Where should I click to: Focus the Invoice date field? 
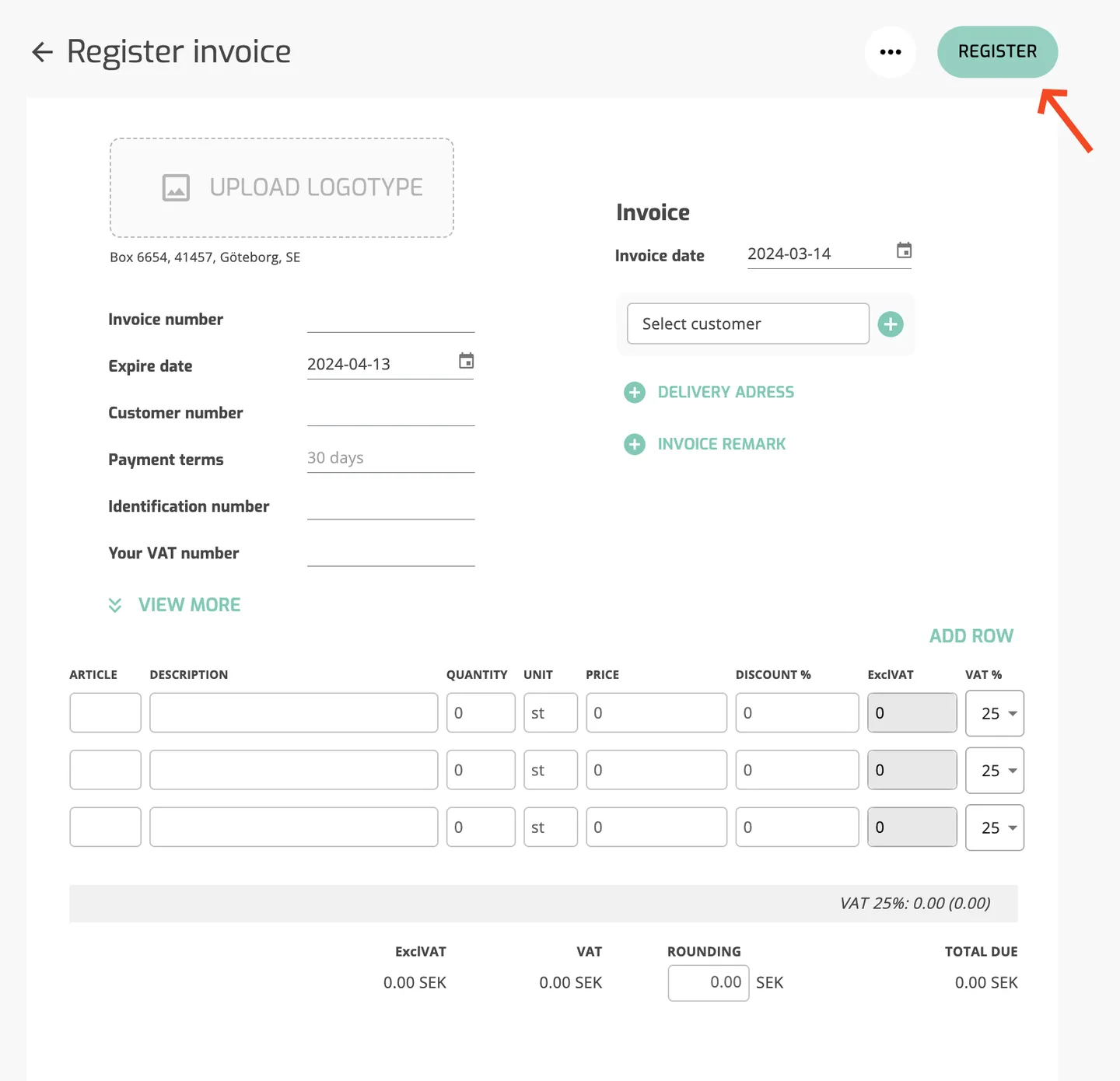[829, 254]
